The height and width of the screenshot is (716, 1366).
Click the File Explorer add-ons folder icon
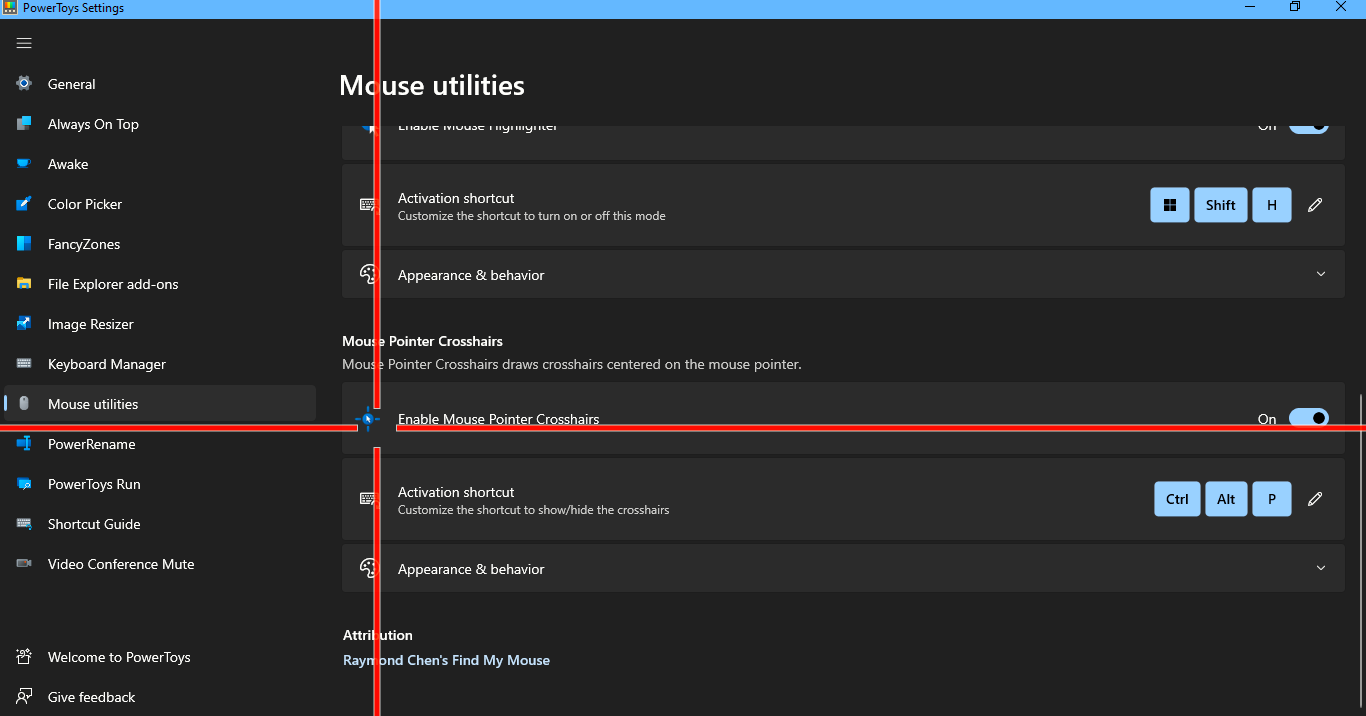click(x=23, y=284)
